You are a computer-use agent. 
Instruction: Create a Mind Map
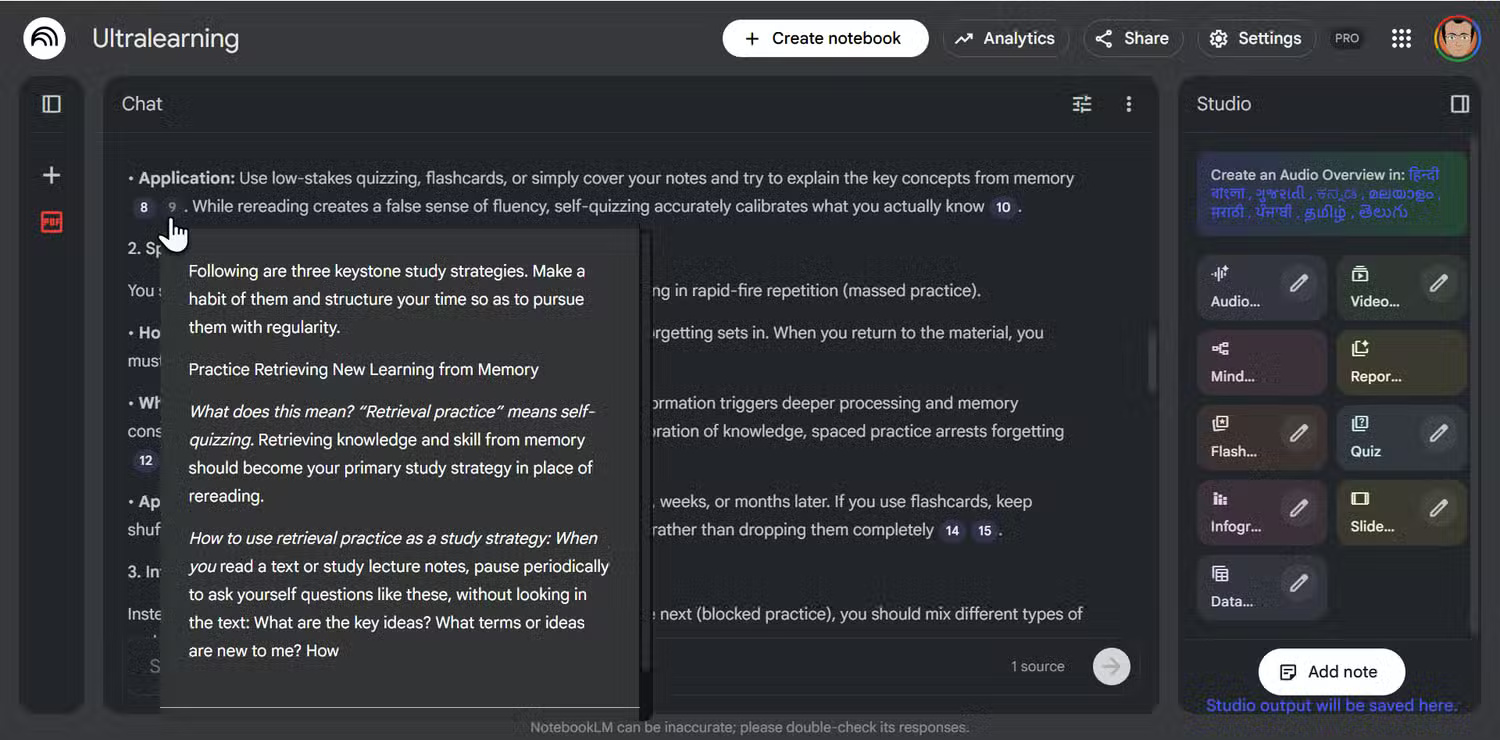1235,362
